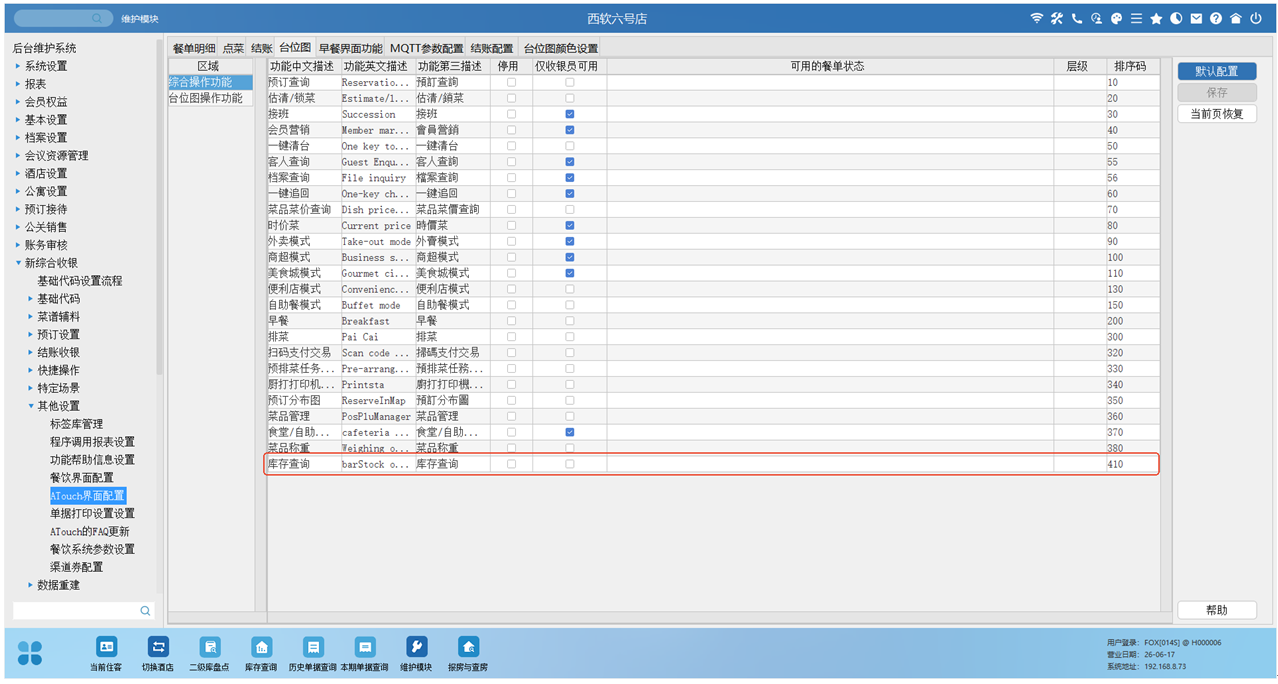Open the wrench and screwdriver tools icon
Viewport: 1278px width, 684px height.
(1057, 18)
